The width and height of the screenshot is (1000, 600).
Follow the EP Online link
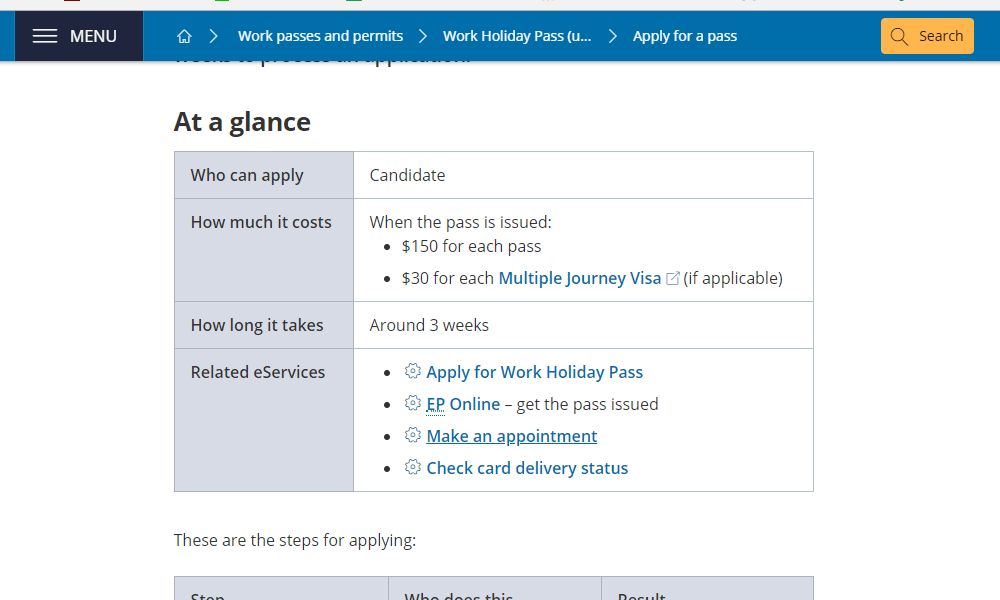coord(463,404)
